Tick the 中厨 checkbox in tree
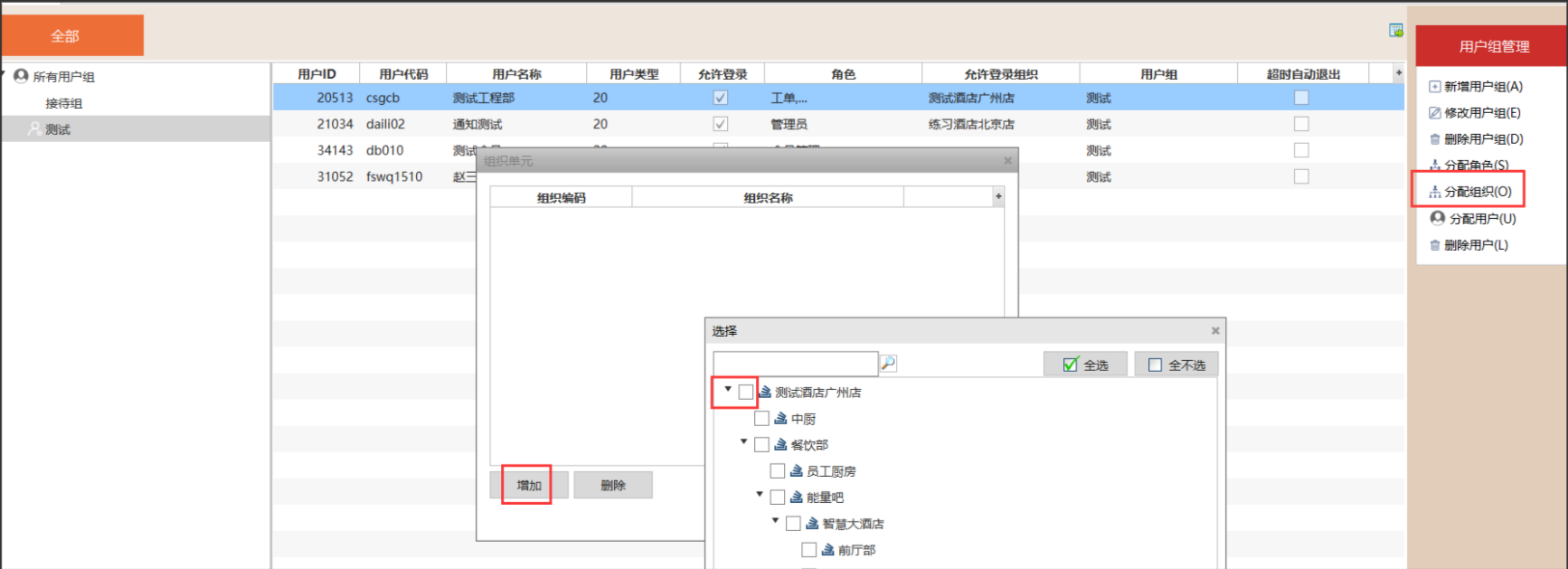Image resolution: width=1568 pixels, height=569 pixels. (x=761, y=419)
